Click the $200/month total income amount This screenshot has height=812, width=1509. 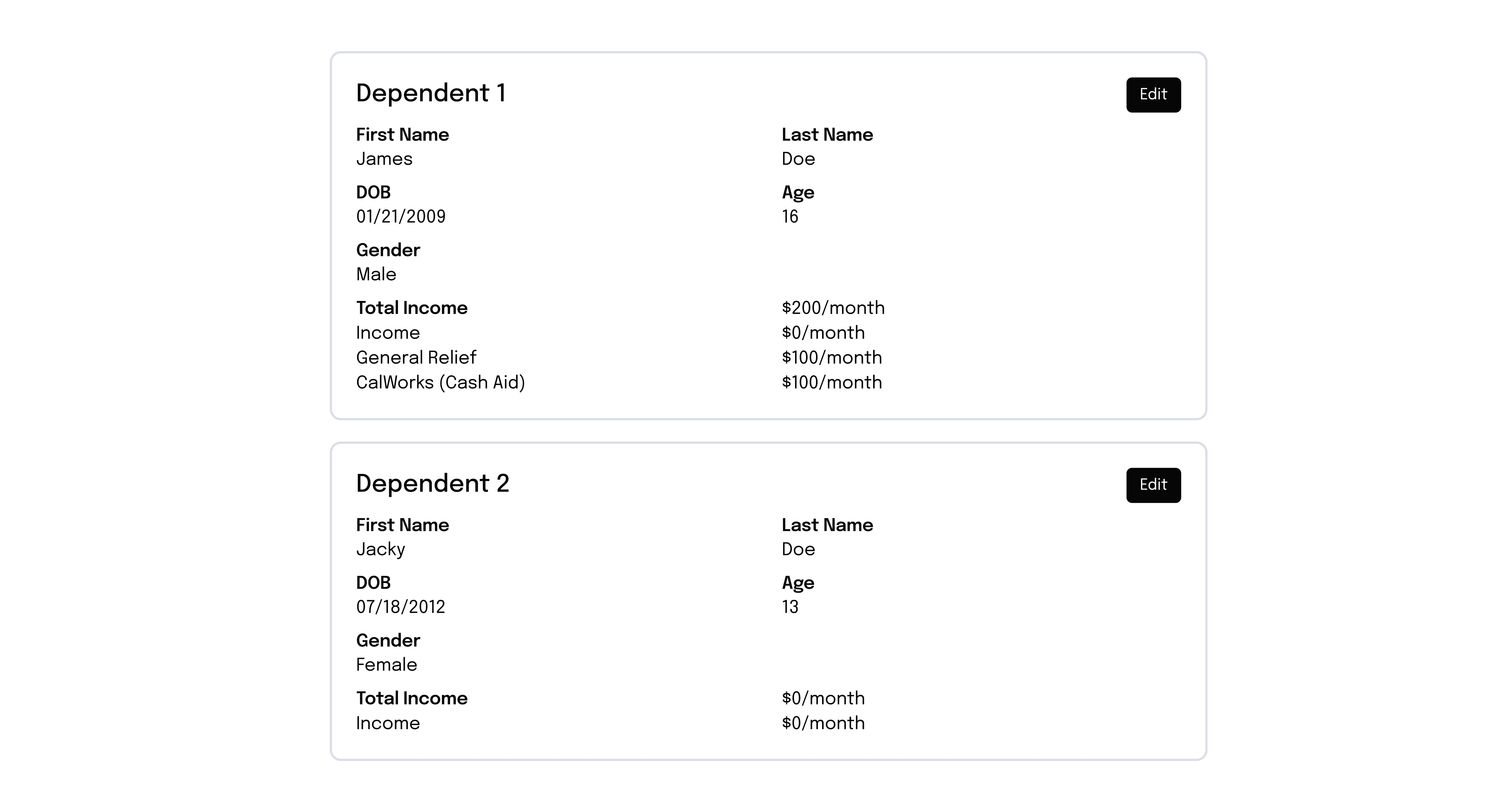pyautogui.click(x=833, y=308)
